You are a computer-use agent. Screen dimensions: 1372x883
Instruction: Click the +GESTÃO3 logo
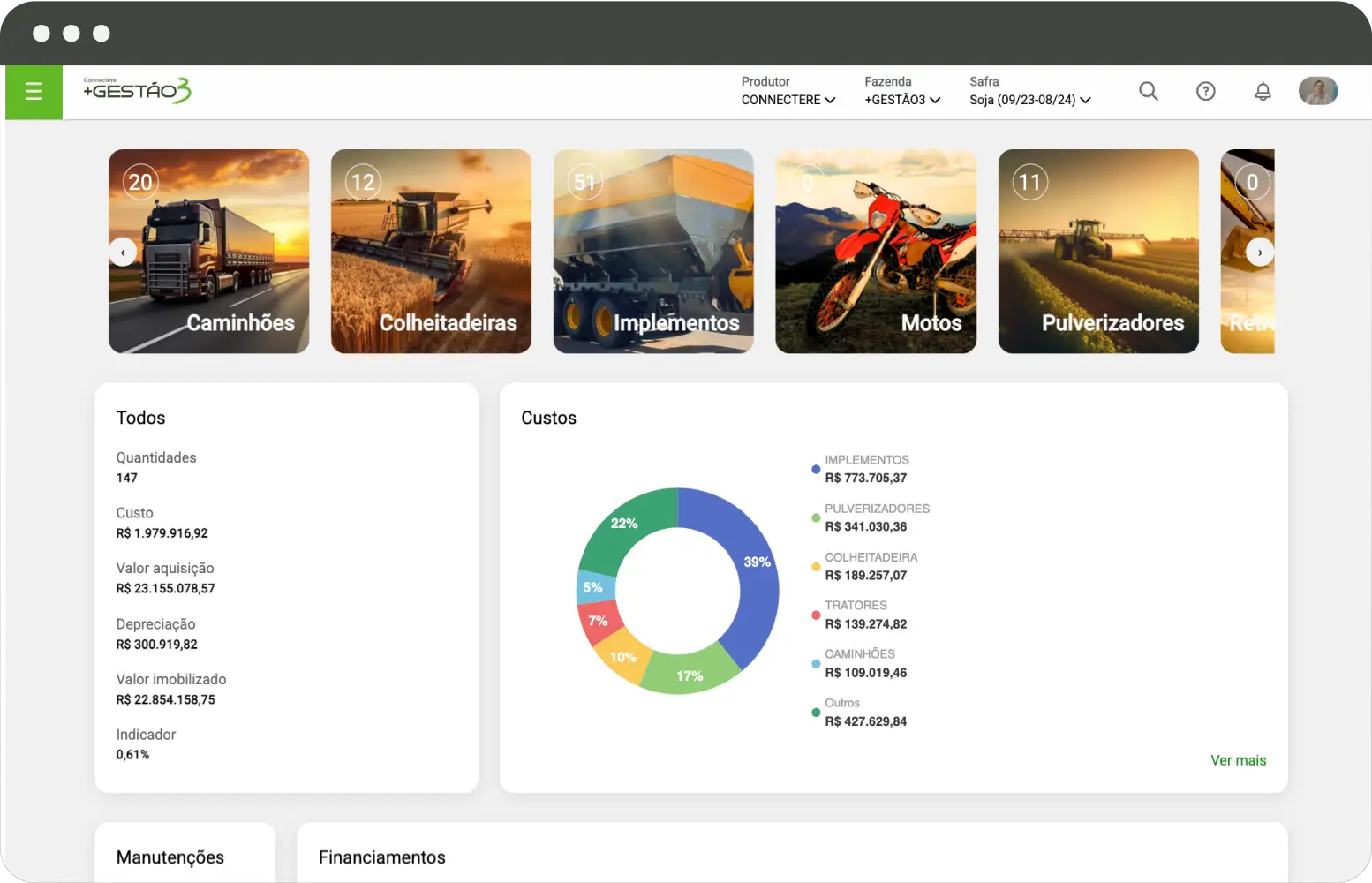click(x=137, y=90)
